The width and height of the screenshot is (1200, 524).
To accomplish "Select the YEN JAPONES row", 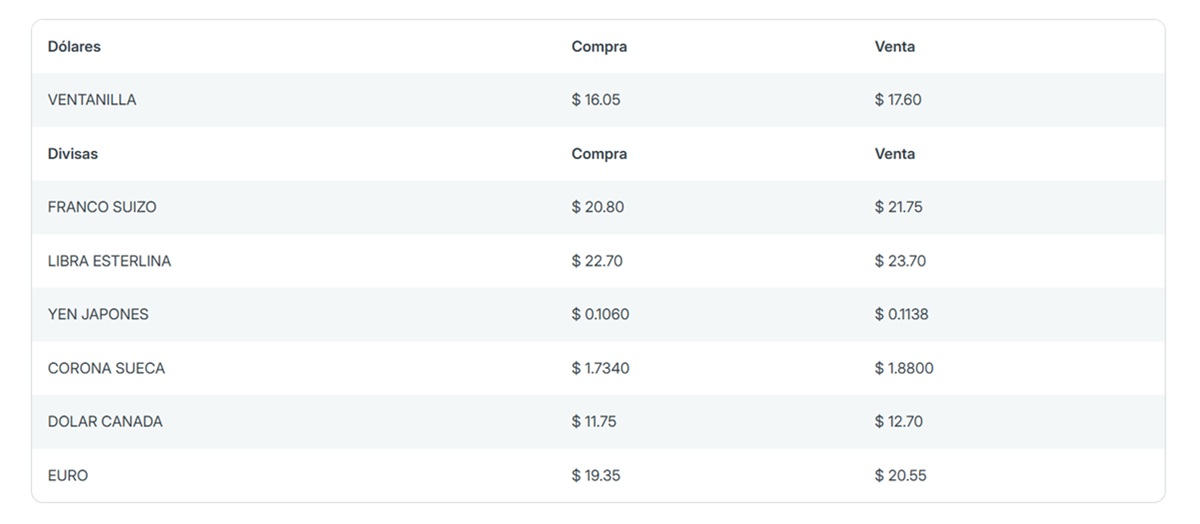I will click(x=598, y=314).
